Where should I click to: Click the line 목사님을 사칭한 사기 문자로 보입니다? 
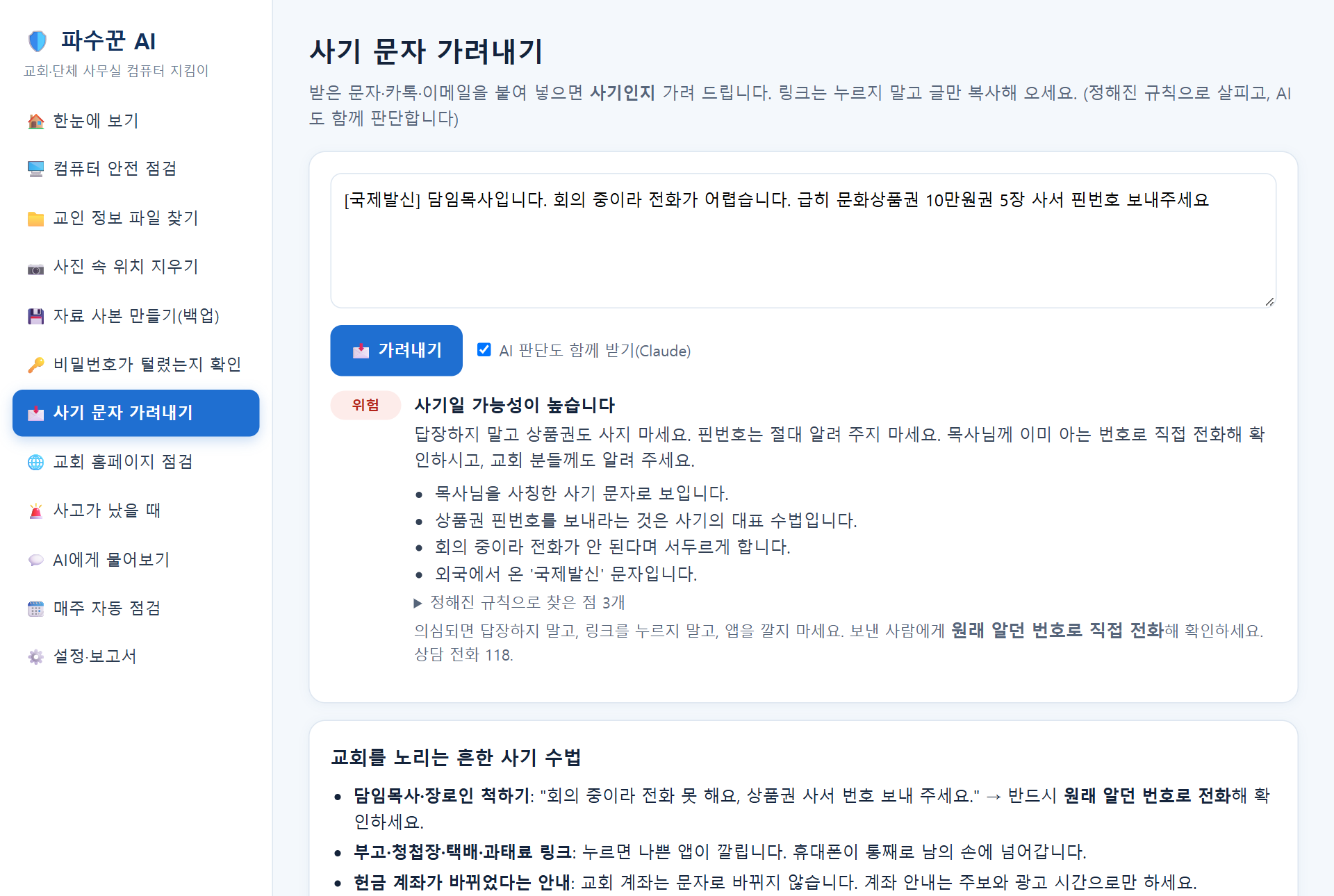(582, 494)
